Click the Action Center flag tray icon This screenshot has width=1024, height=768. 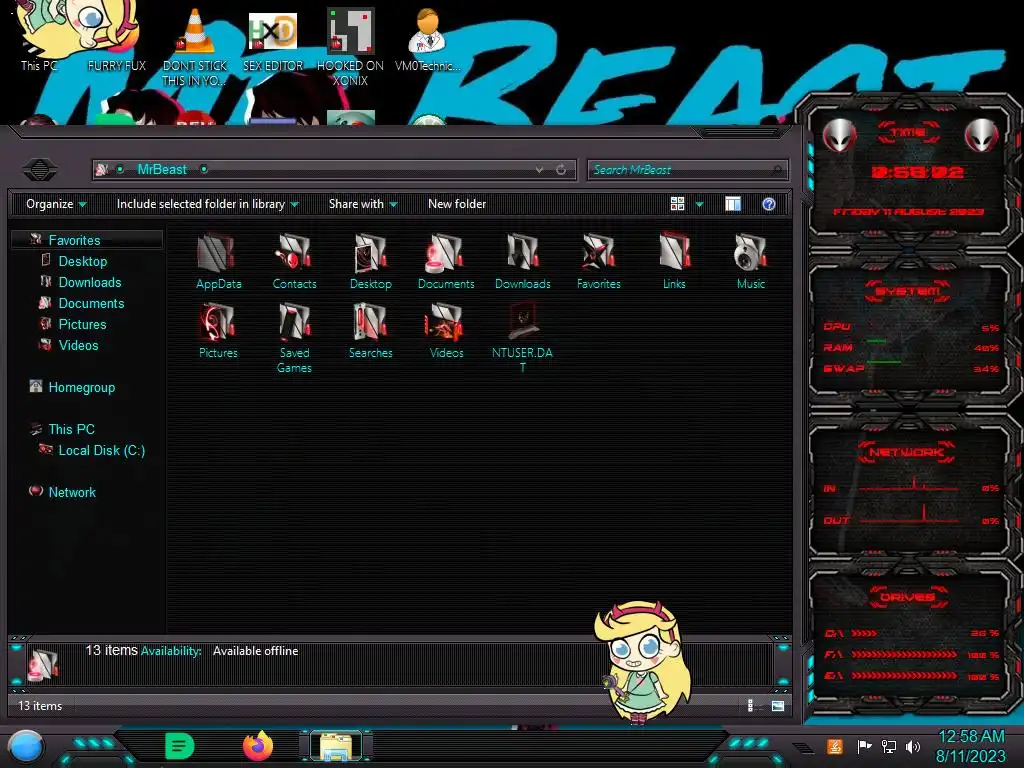pos(864,746)
